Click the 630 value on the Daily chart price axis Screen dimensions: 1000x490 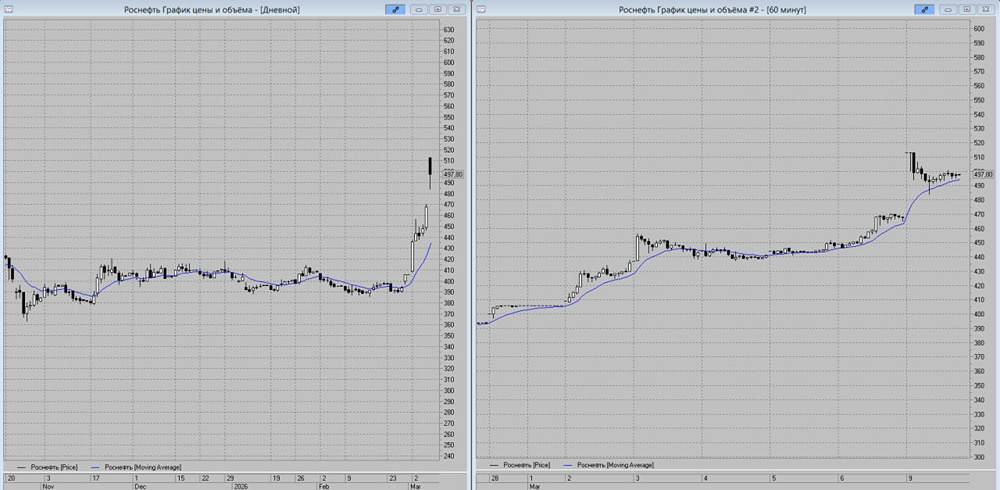pyautogui.click(x=448, y=30)
